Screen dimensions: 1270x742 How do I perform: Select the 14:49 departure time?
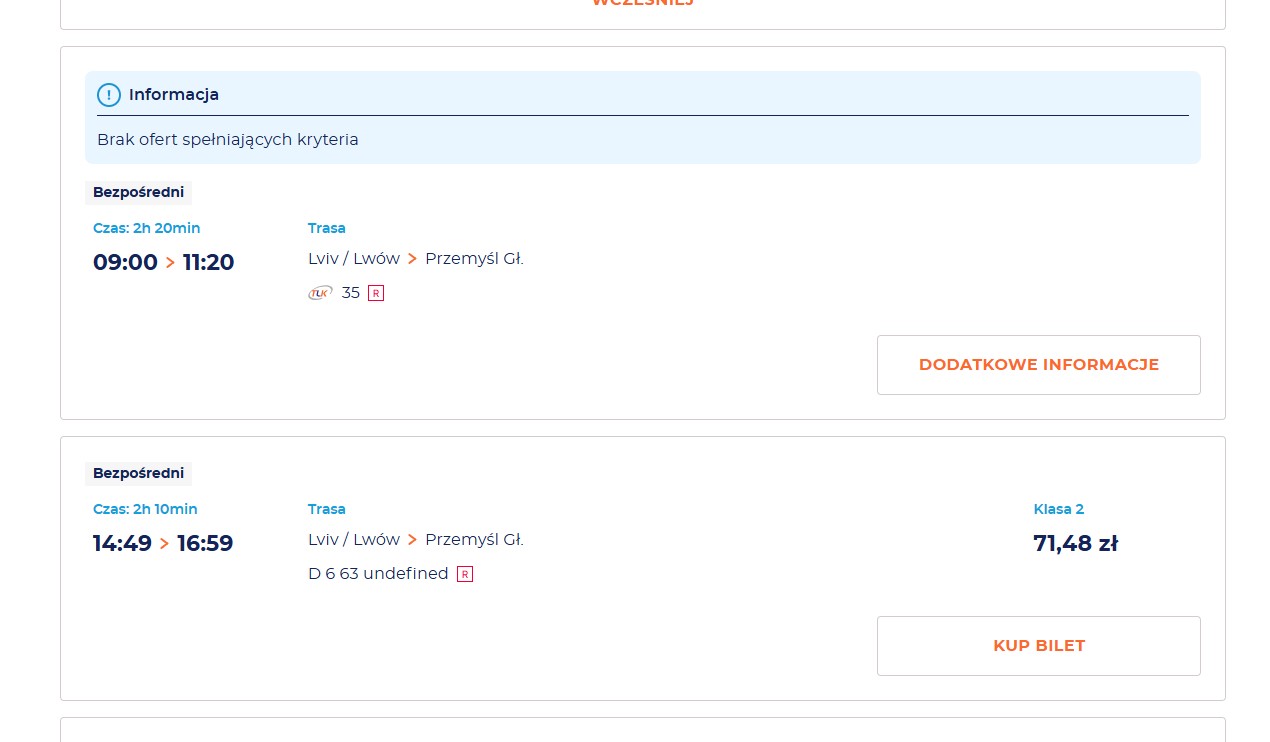(122, 543)
